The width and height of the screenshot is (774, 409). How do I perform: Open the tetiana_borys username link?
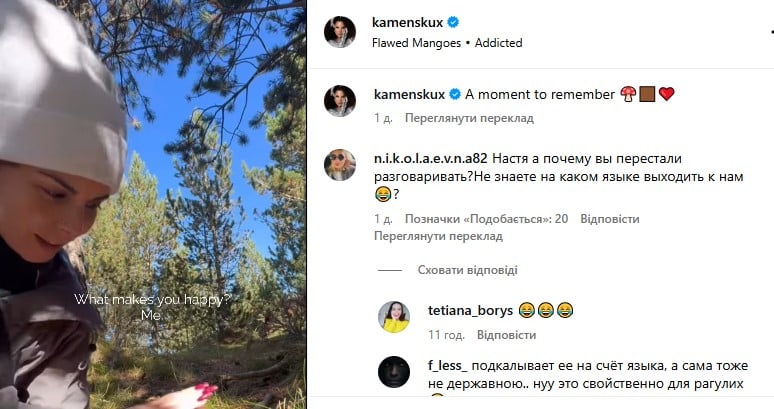tap(470, 310)
